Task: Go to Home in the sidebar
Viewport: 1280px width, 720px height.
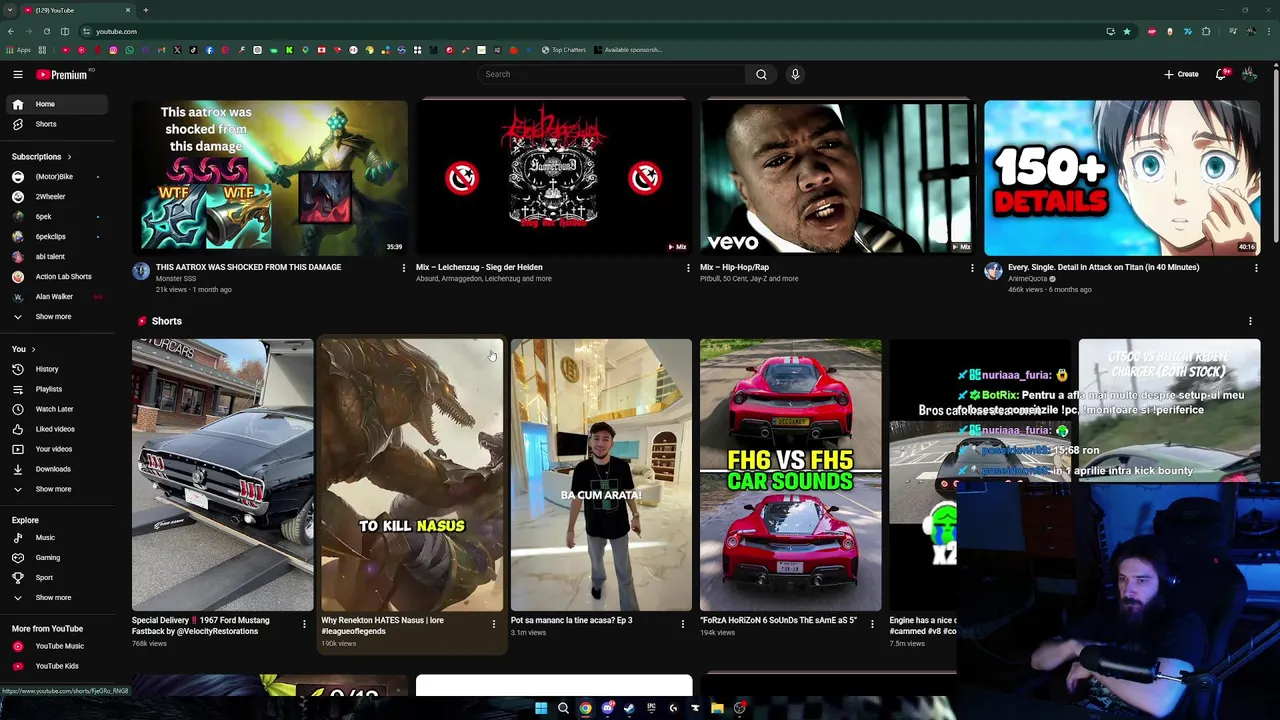Action: pos(57,104)
